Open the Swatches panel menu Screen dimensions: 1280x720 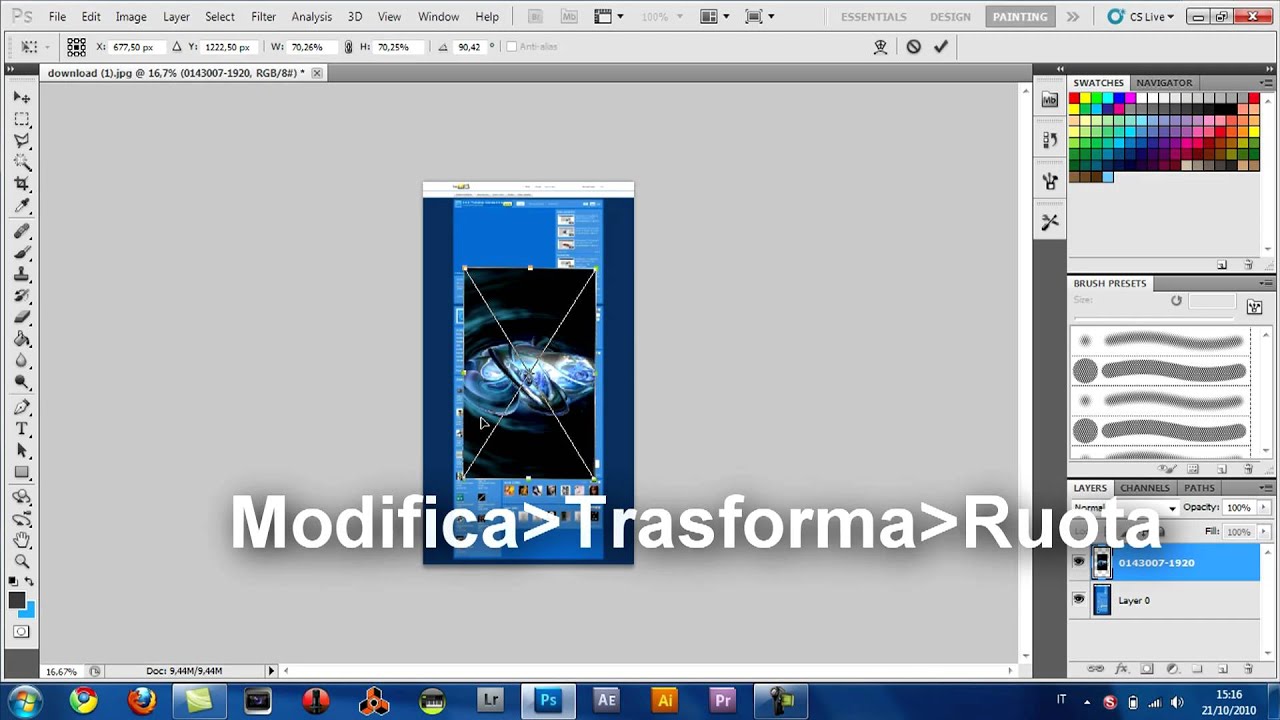1266,83
